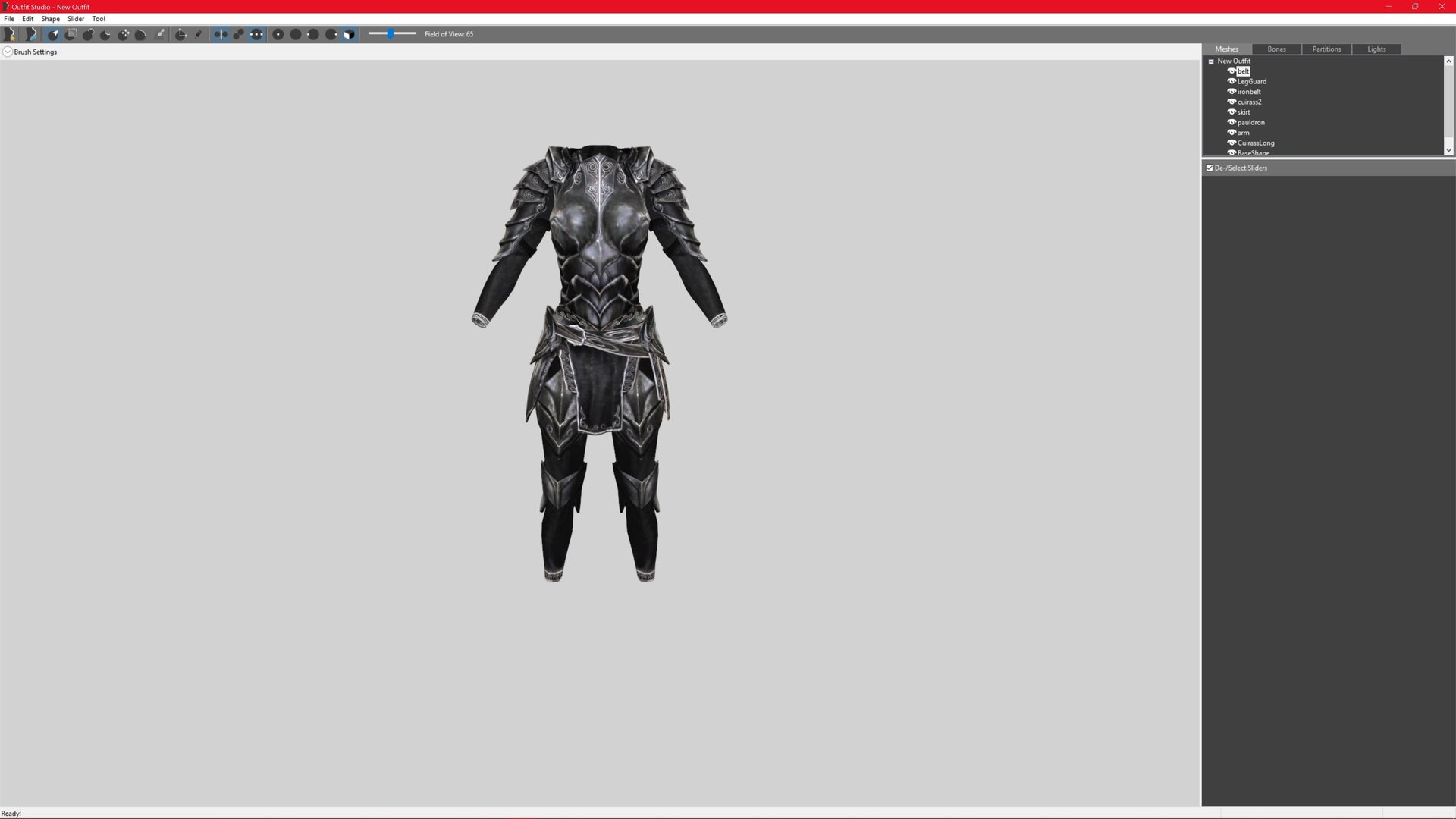The height and width of the screenshot is (819, 1456).
Task: Select the CuirassLong mesh name
Action: (x=1256, y=143)
